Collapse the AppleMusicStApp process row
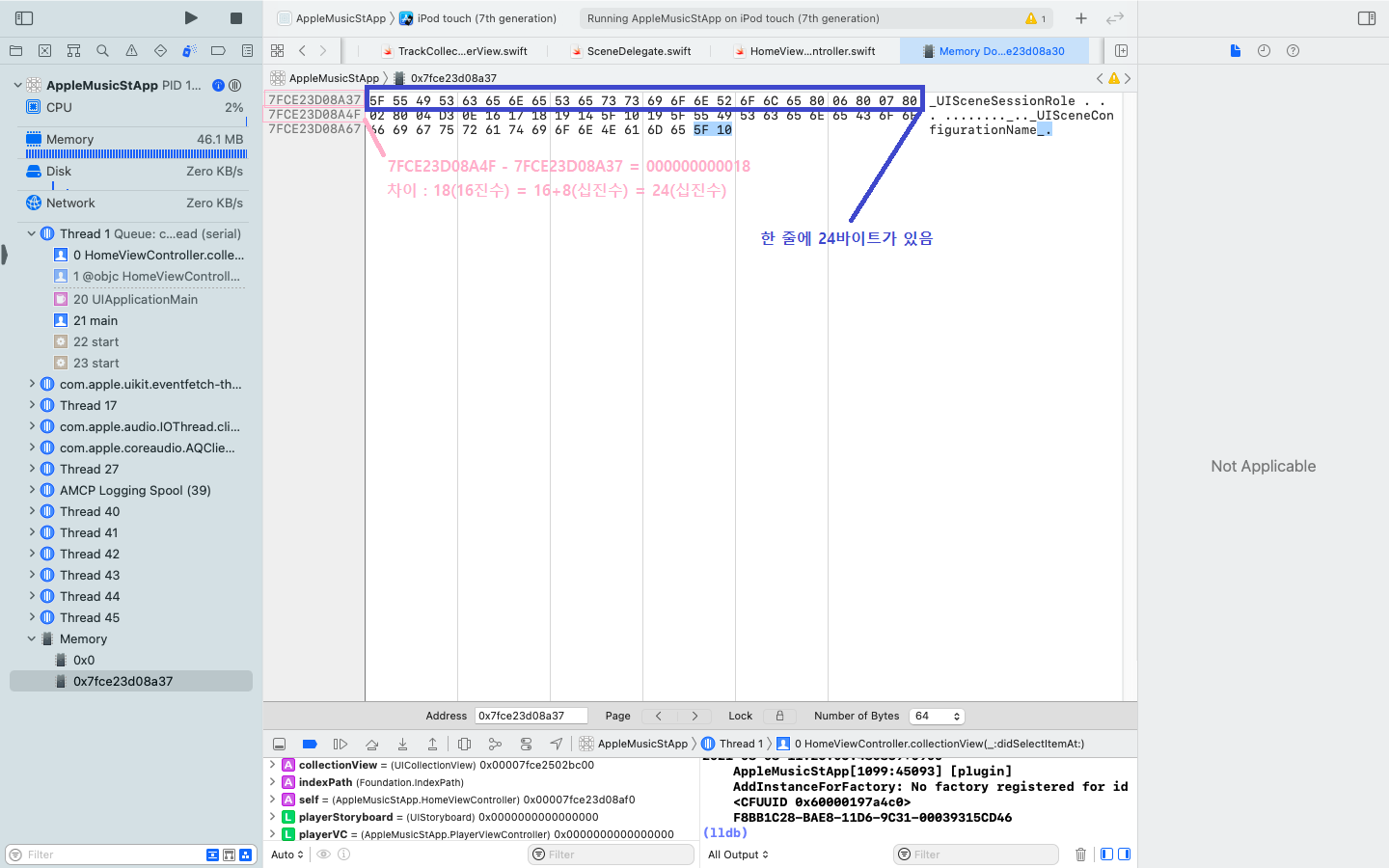Viewport: 1389px width, 868px height. [x=17, y=85]
